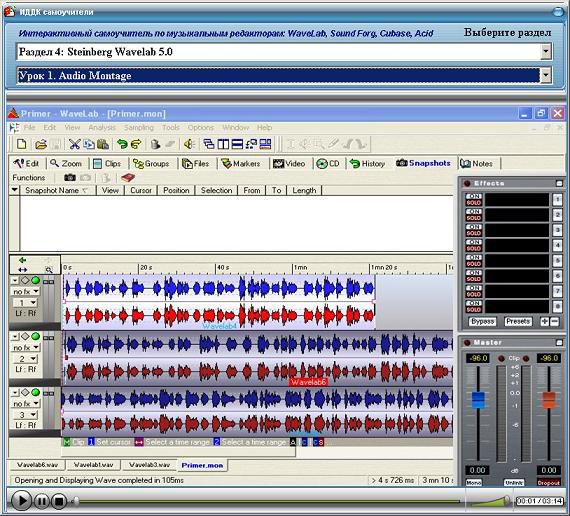Click the camera snapshot icon under Functions
This screenshot has height=516, width=570.
[70, 177]
